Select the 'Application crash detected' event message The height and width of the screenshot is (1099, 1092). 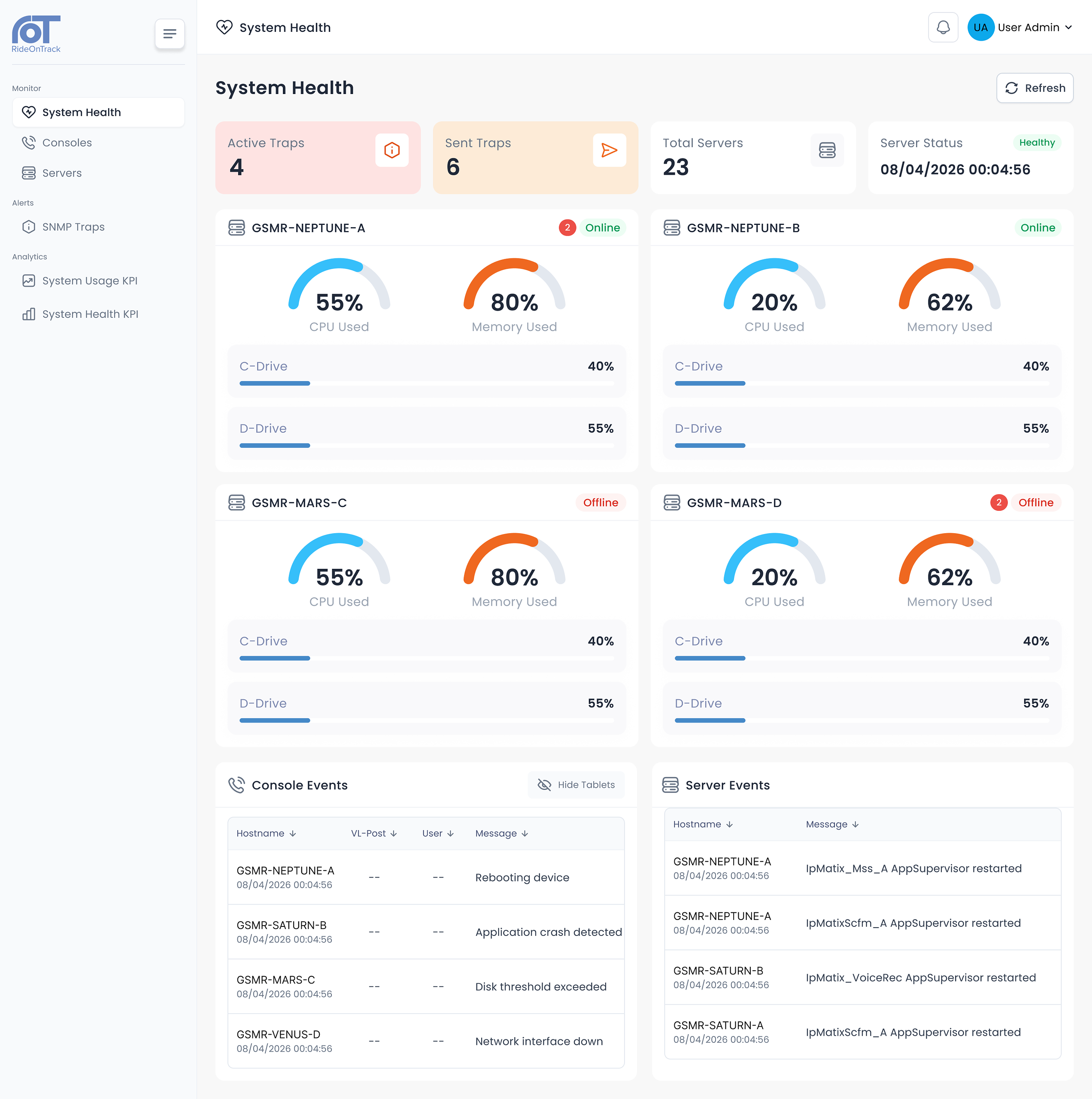pos(549,932)
